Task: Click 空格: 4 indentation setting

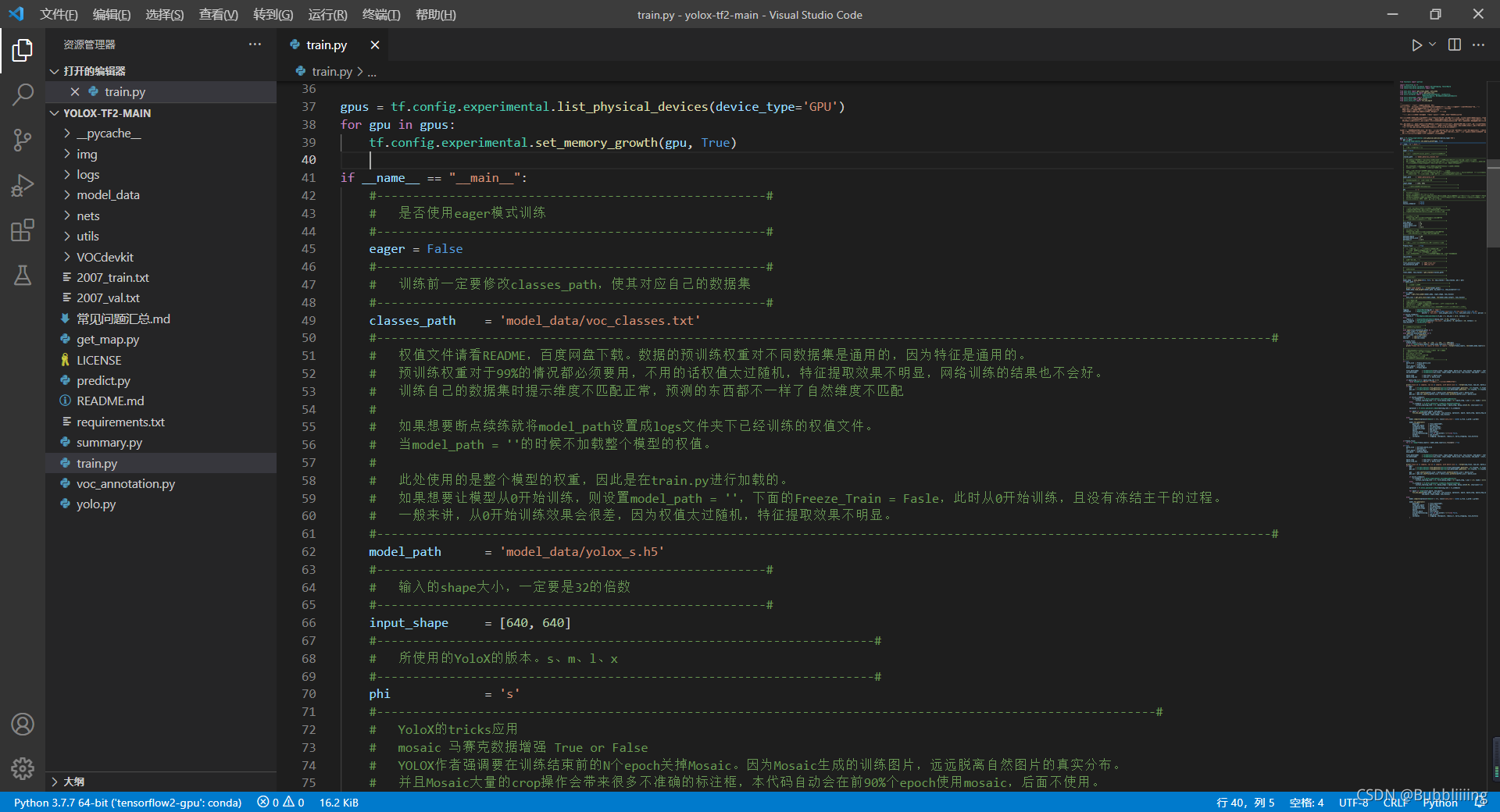Action: point(1306,803)
